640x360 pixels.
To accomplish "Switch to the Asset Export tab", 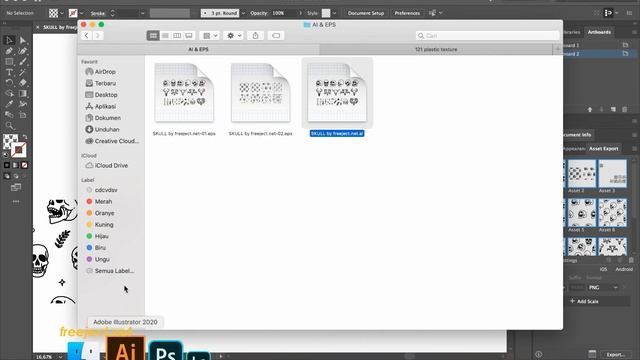I will tap(603, 149).
